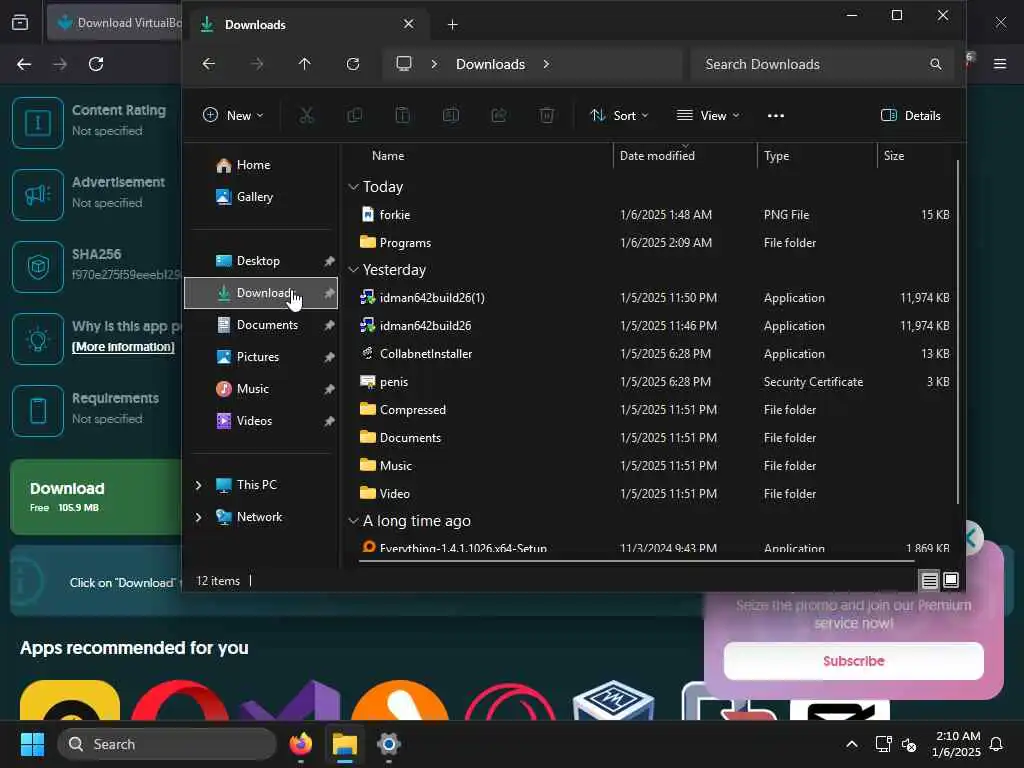Go back in File Explorer

208,64
